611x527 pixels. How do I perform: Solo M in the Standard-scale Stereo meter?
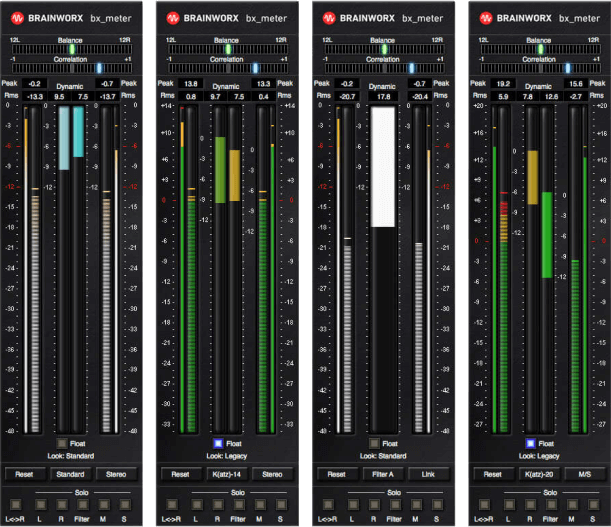tap(104, 504)
